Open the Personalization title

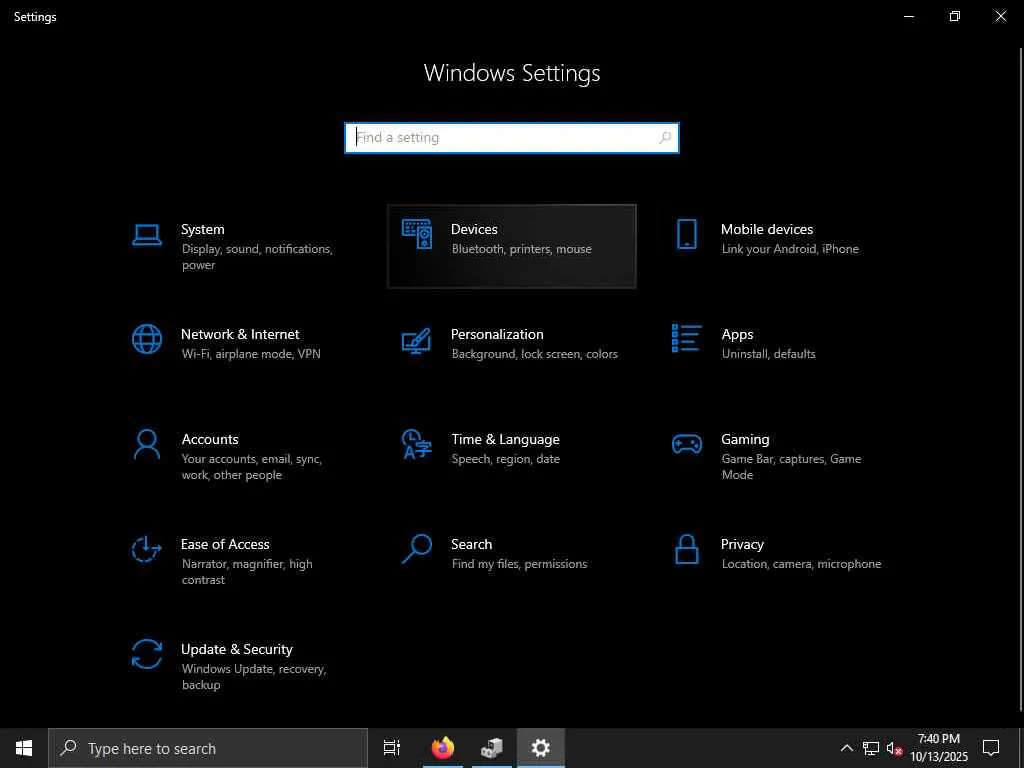click(x=497, y=334)
